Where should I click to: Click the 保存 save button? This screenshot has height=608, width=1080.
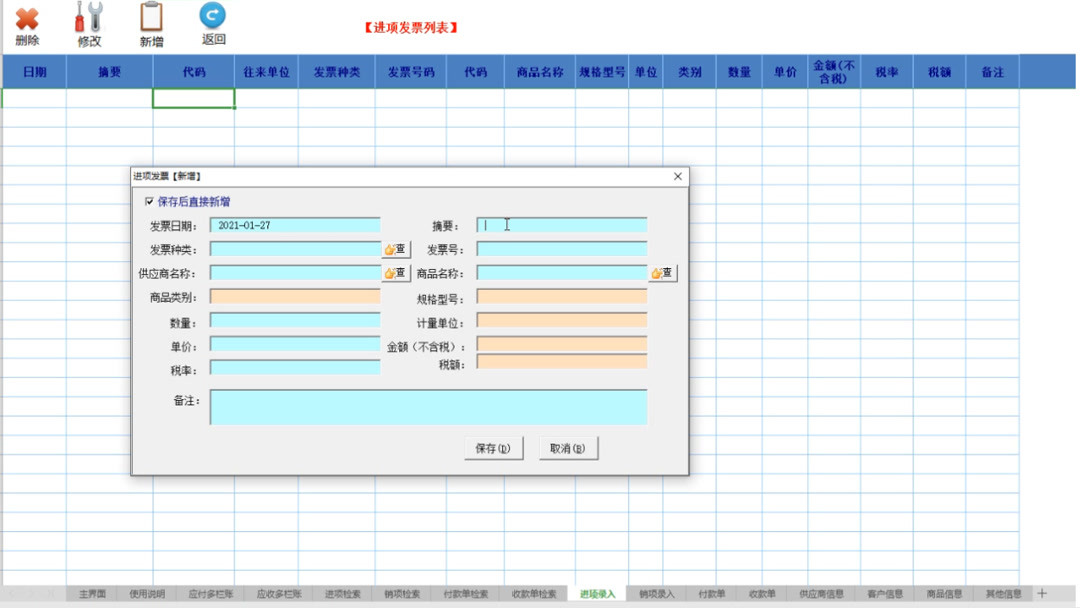pyautogui.click(x=492, y=447)
